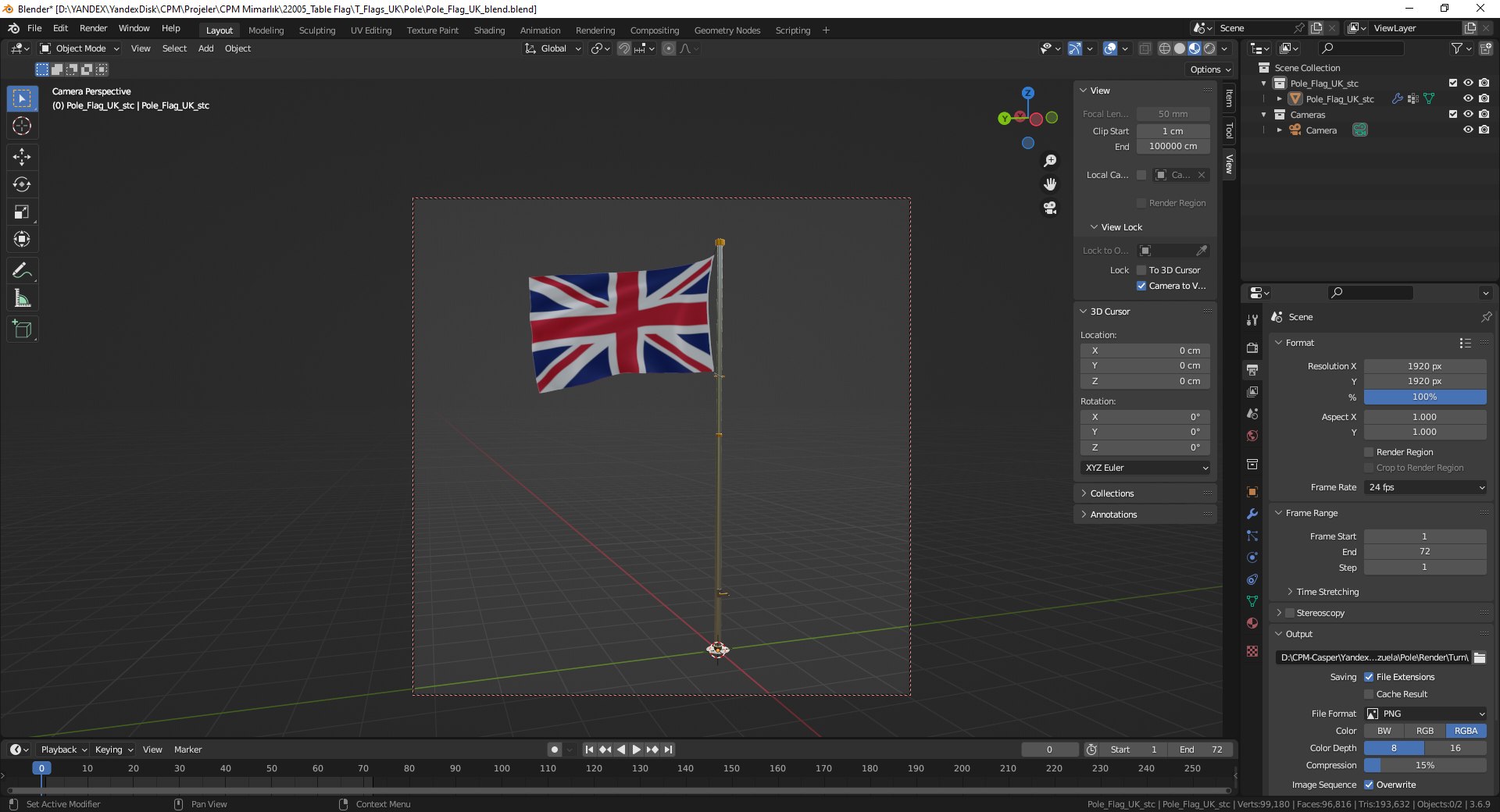Select the Add Cube tool
The width and height of the screenshot is (1500, 812).
click(x=22, y=329)
